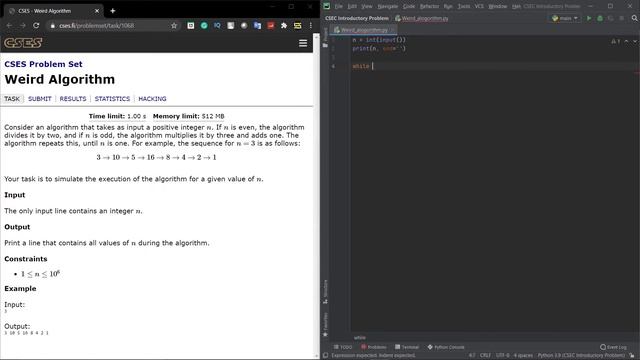Open the TODO tool window

[x=343, y=347]
